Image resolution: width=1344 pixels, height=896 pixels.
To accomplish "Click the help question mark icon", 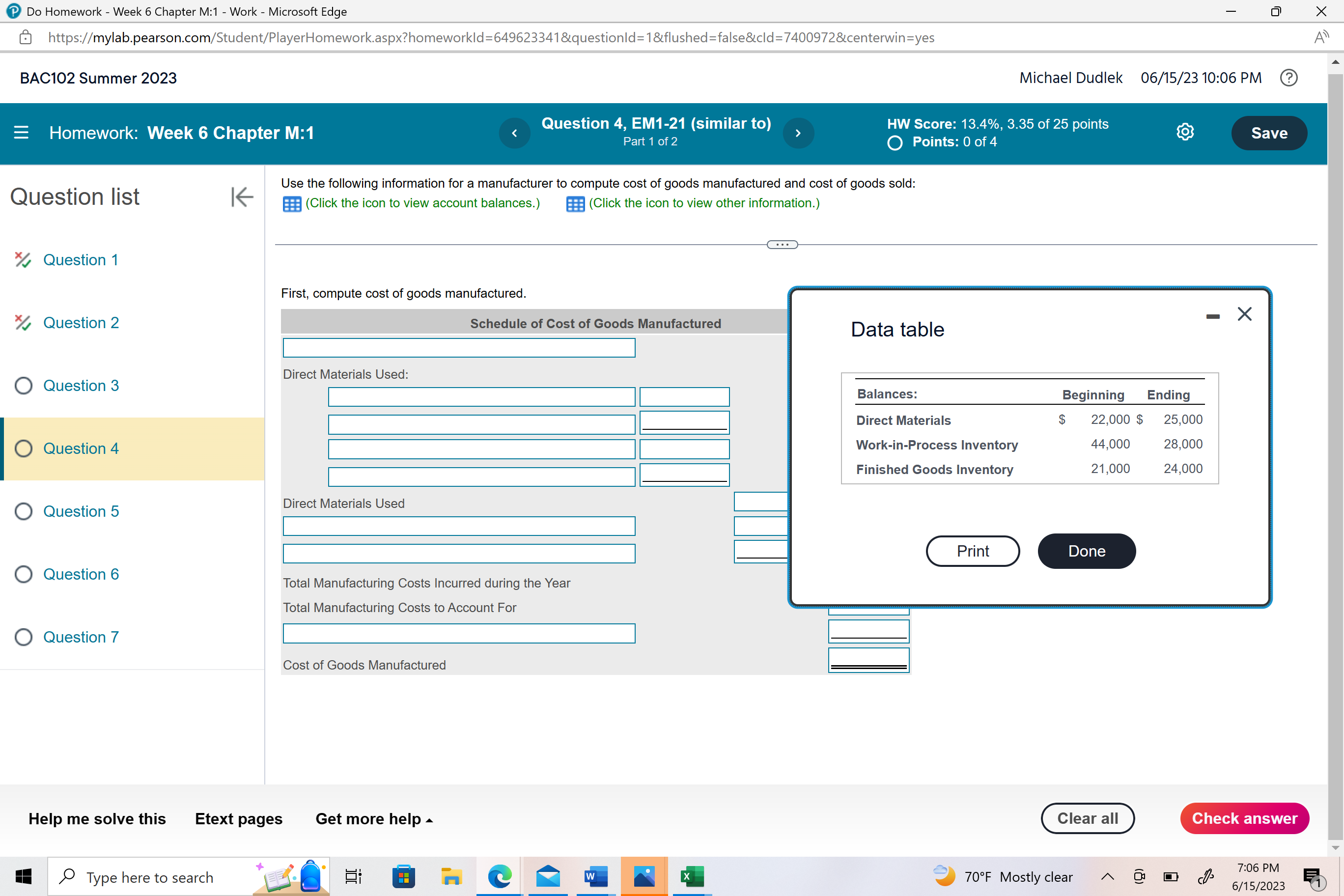I will pos(1288,78).
